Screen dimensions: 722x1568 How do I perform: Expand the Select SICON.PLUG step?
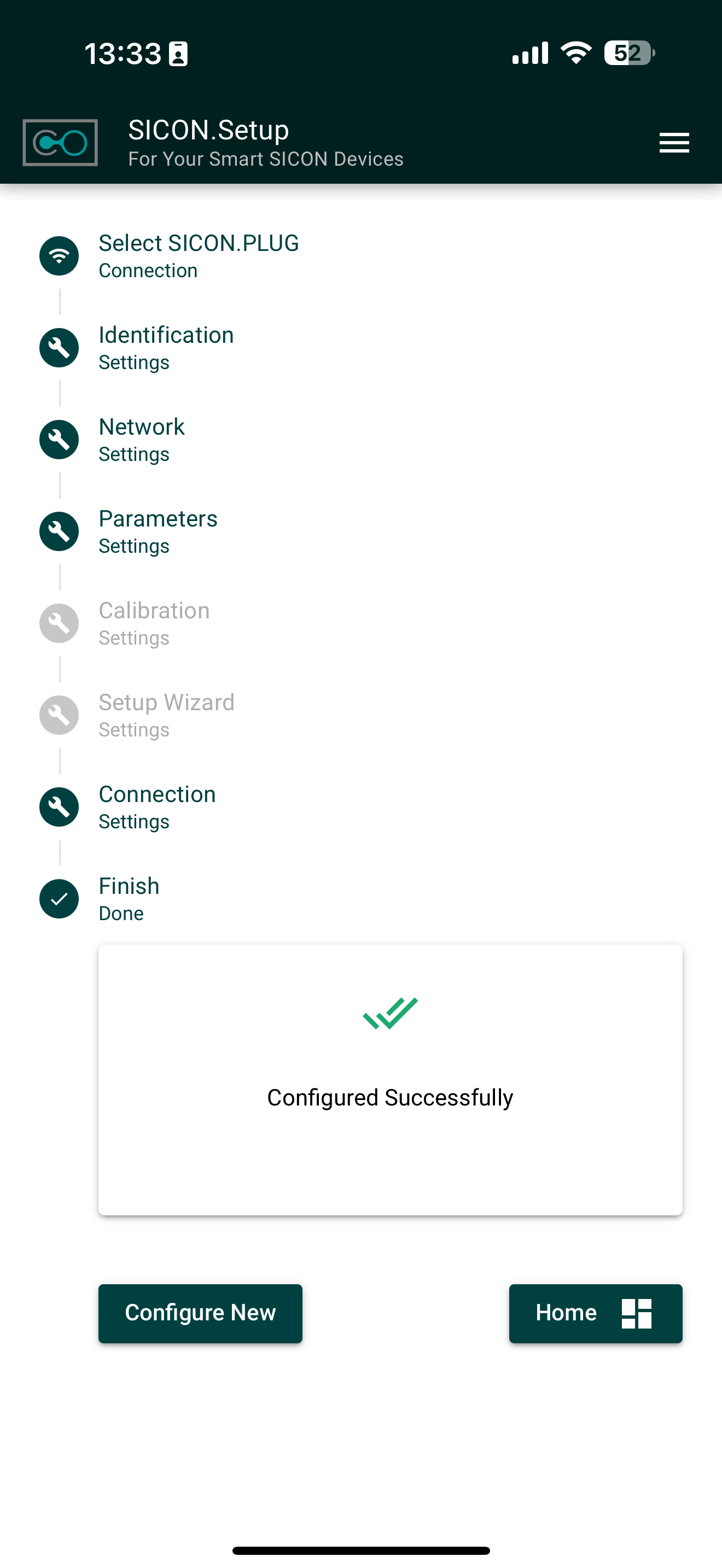[x=199, y=256]
